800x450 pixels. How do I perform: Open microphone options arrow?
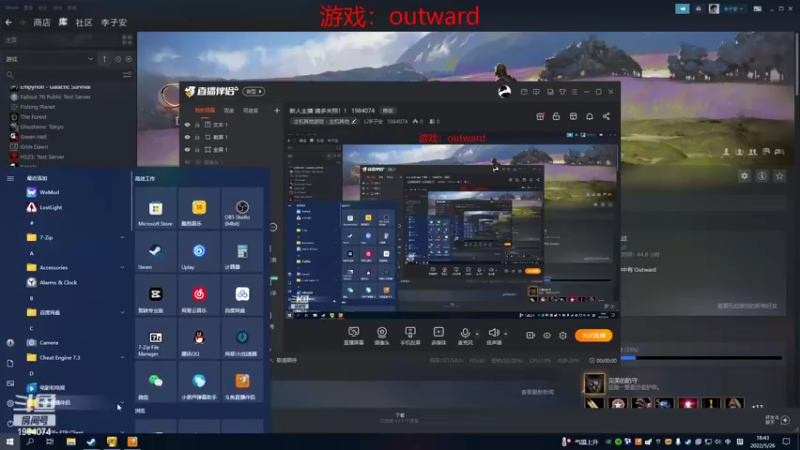(x=477, y=334)
